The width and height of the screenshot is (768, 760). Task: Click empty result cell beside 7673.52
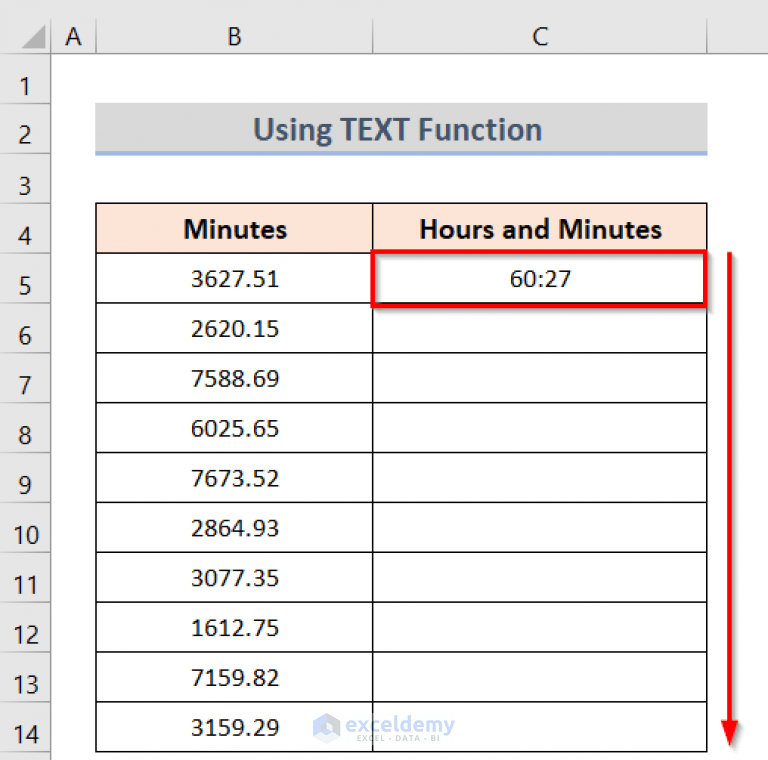tap(540, 478)
